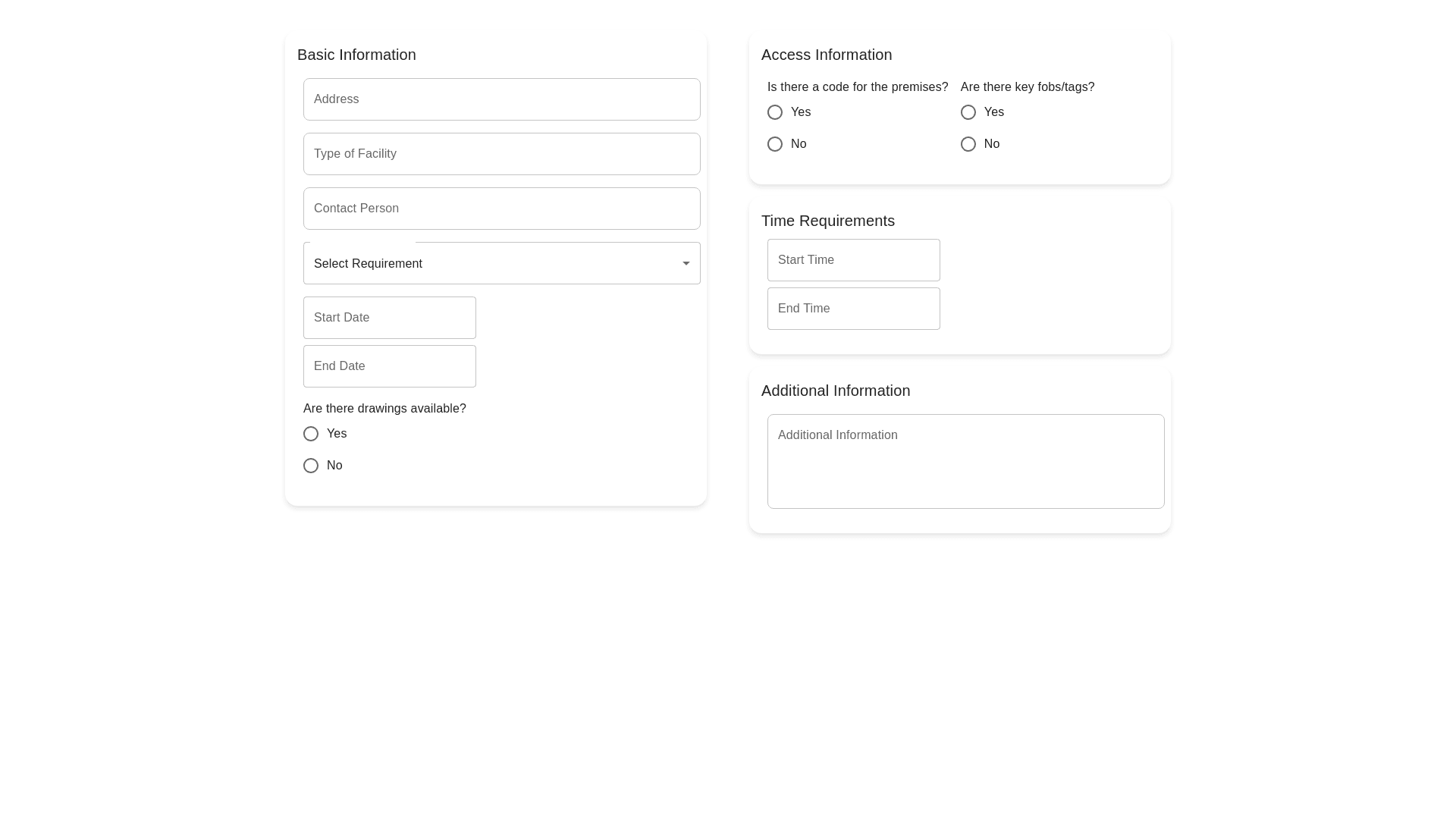This screenshot has height=819, width=1456.
Task: Select No for key fobs/tags
Action: (x=968, y=144)
